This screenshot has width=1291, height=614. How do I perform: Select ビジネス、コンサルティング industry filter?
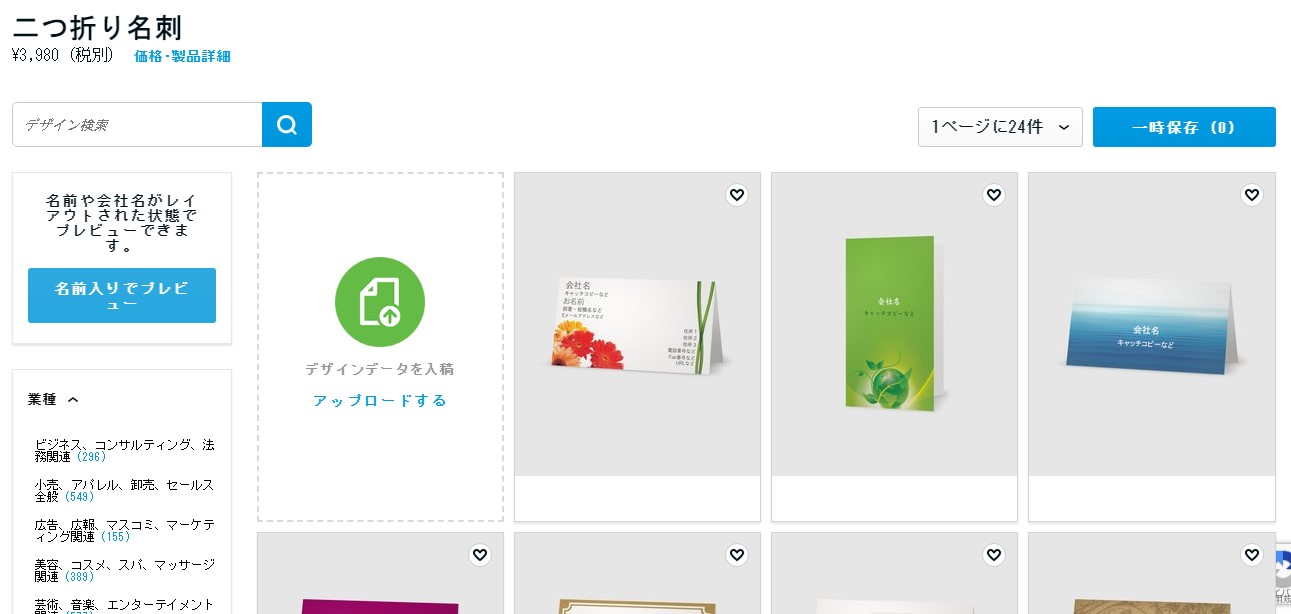(124, 450)
